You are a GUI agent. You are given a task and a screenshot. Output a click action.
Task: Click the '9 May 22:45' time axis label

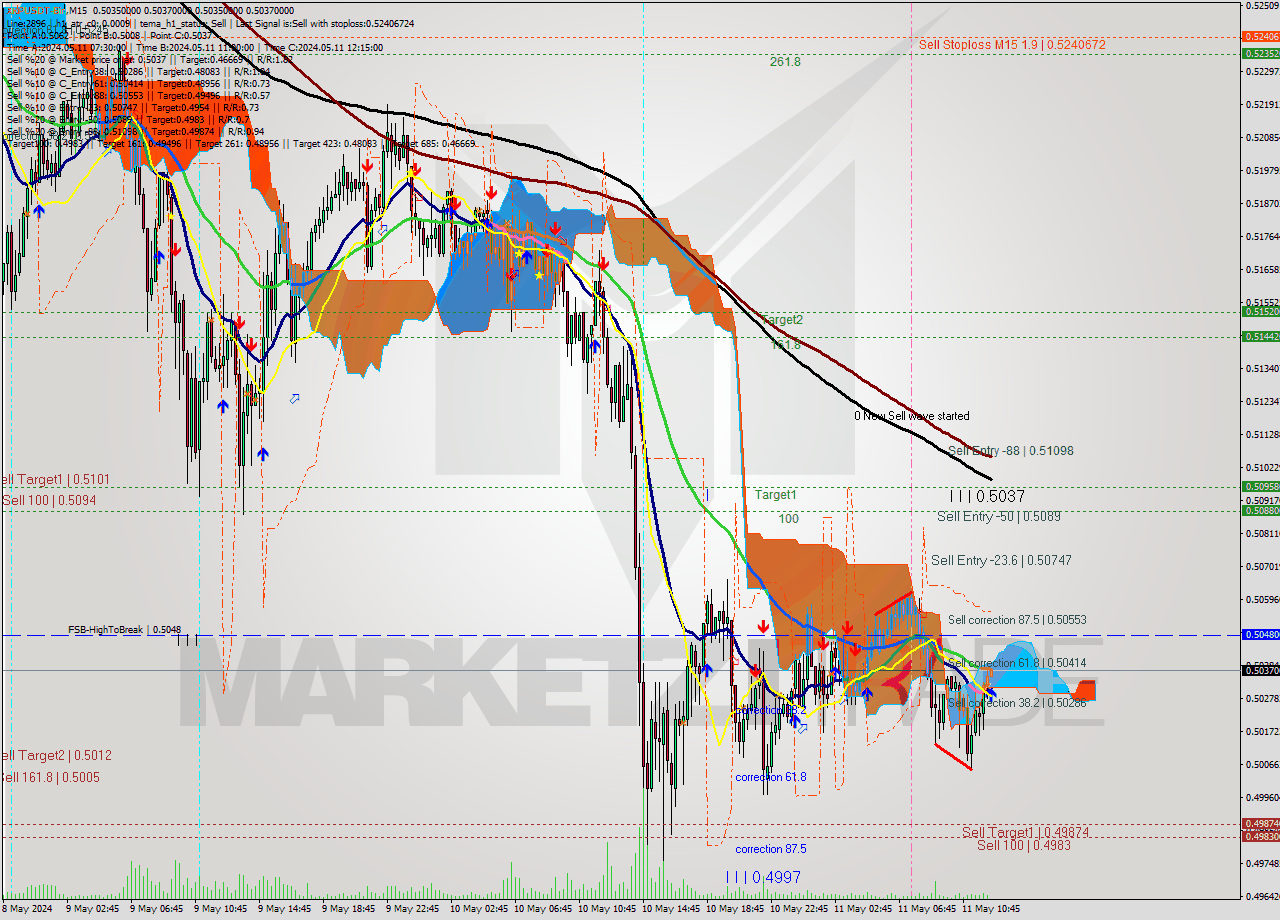pos(412,909)
